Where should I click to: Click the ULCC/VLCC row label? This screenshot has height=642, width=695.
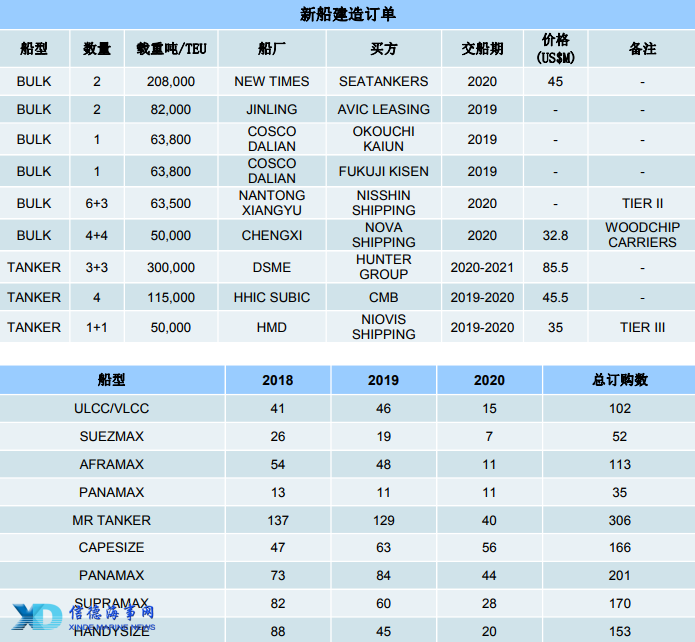click(x=111, y=408)
